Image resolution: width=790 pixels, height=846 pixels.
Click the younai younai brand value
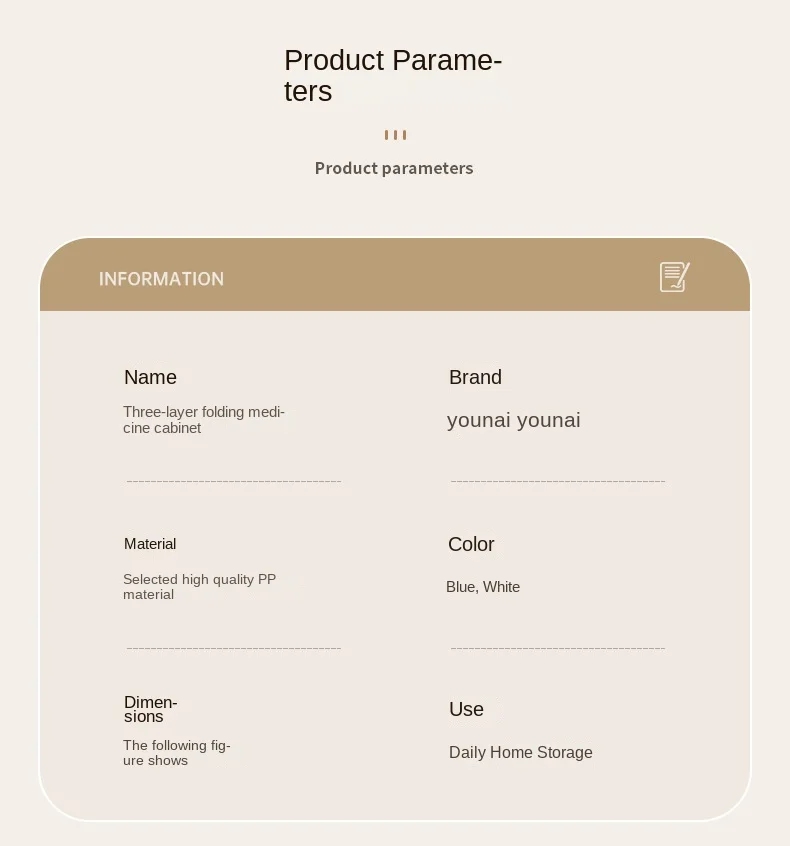[514, 420]
